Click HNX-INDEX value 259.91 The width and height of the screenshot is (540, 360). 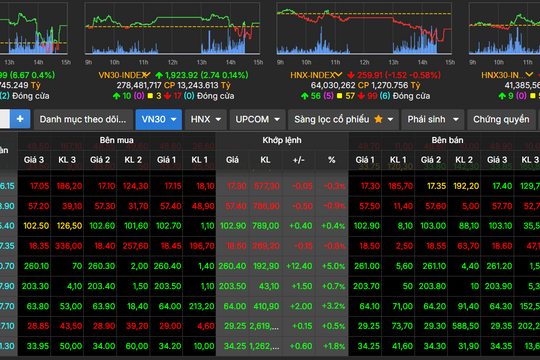coord(370,75)
